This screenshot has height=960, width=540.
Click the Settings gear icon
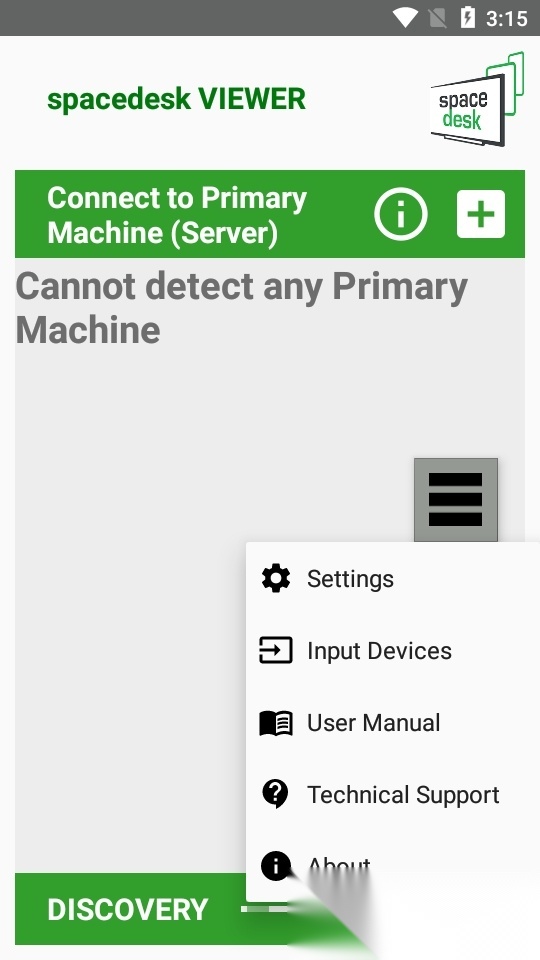tap(276, 579)
